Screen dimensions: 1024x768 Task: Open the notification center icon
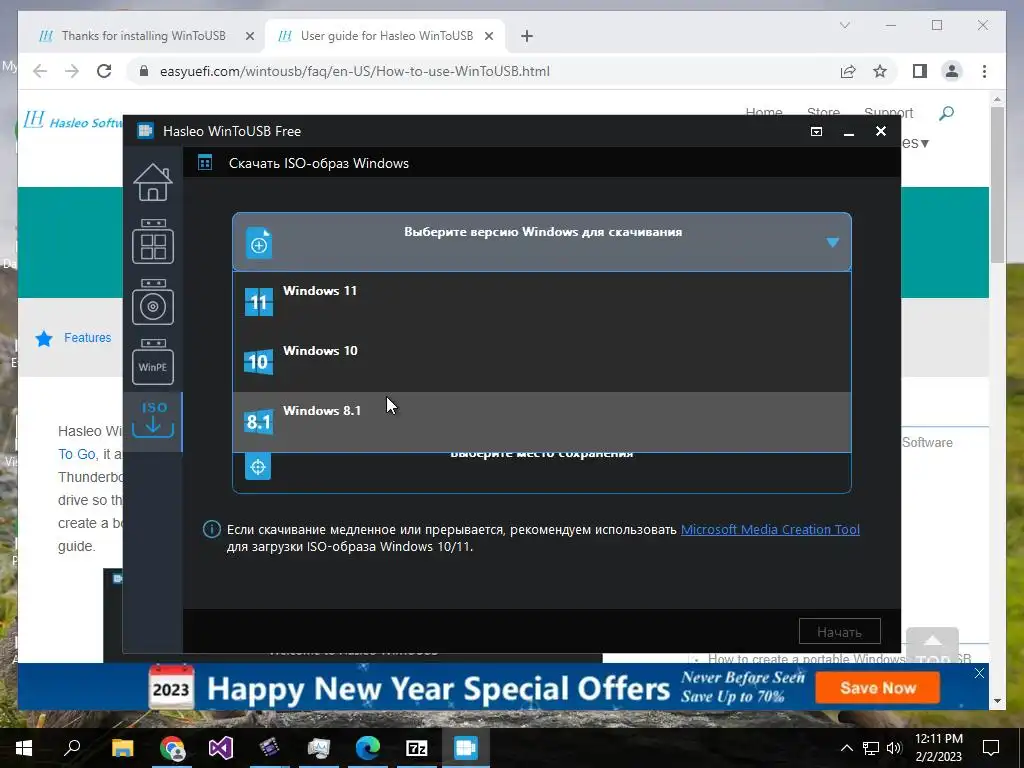point(991,748)
